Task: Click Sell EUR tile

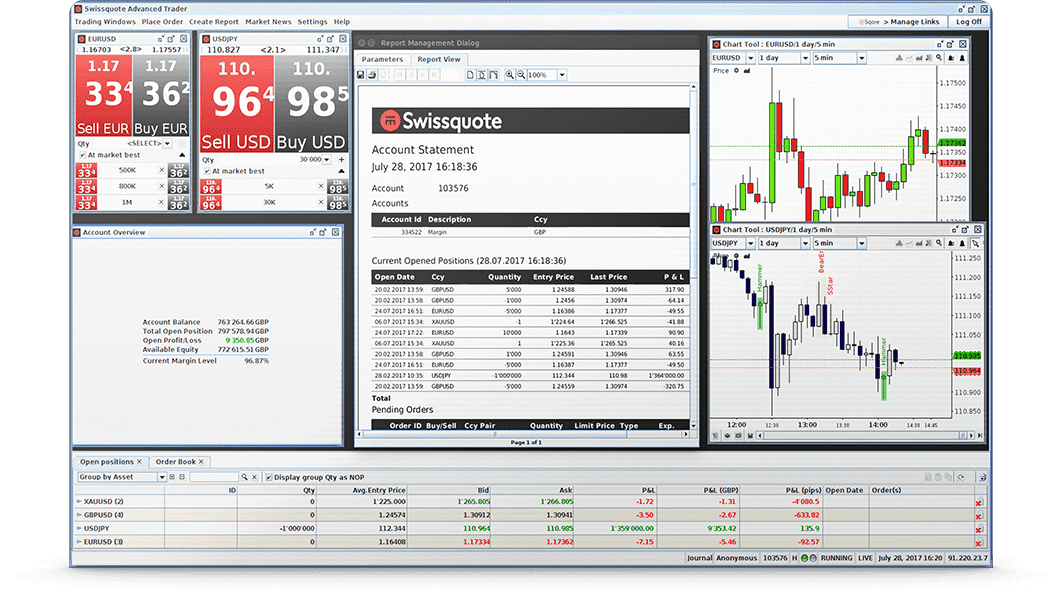Action: pos(103,96)
